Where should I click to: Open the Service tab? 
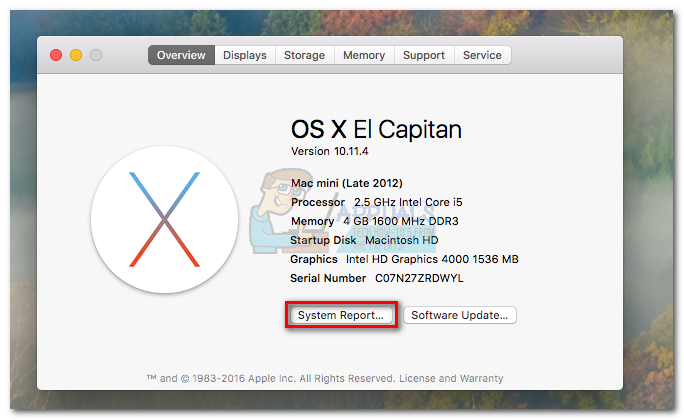482,55
